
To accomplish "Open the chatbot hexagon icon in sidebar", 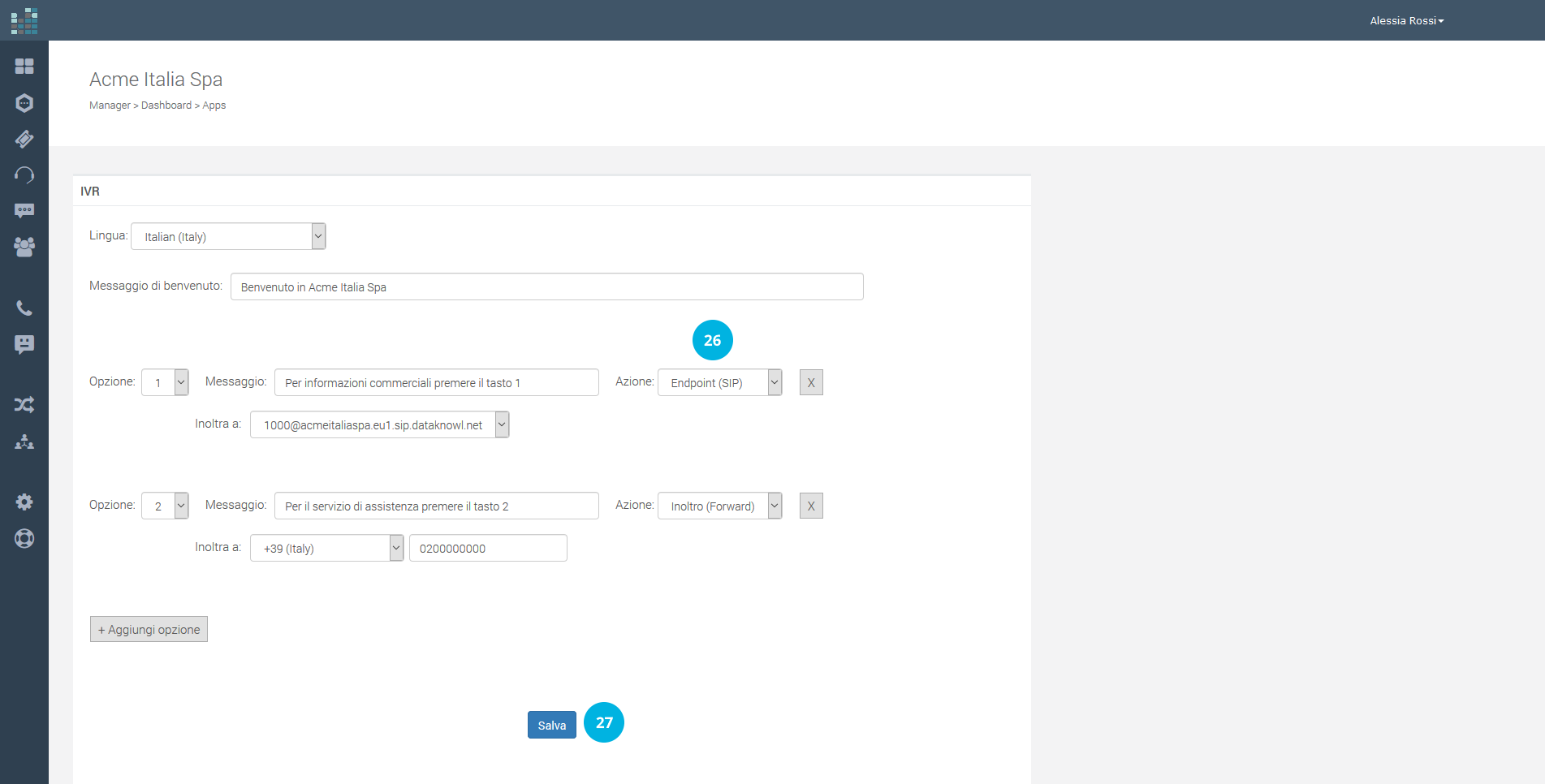I will click(24, 103).
